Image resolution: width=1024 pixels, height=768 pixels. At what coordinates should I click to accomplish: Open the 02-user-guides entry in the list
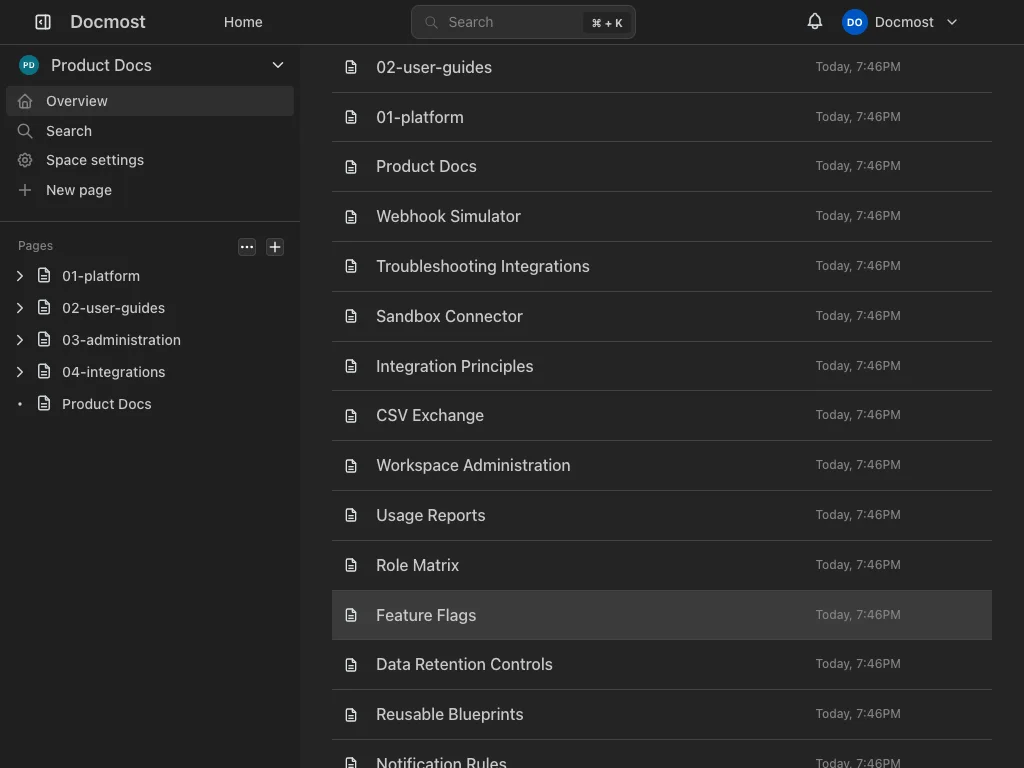point(662,67)
